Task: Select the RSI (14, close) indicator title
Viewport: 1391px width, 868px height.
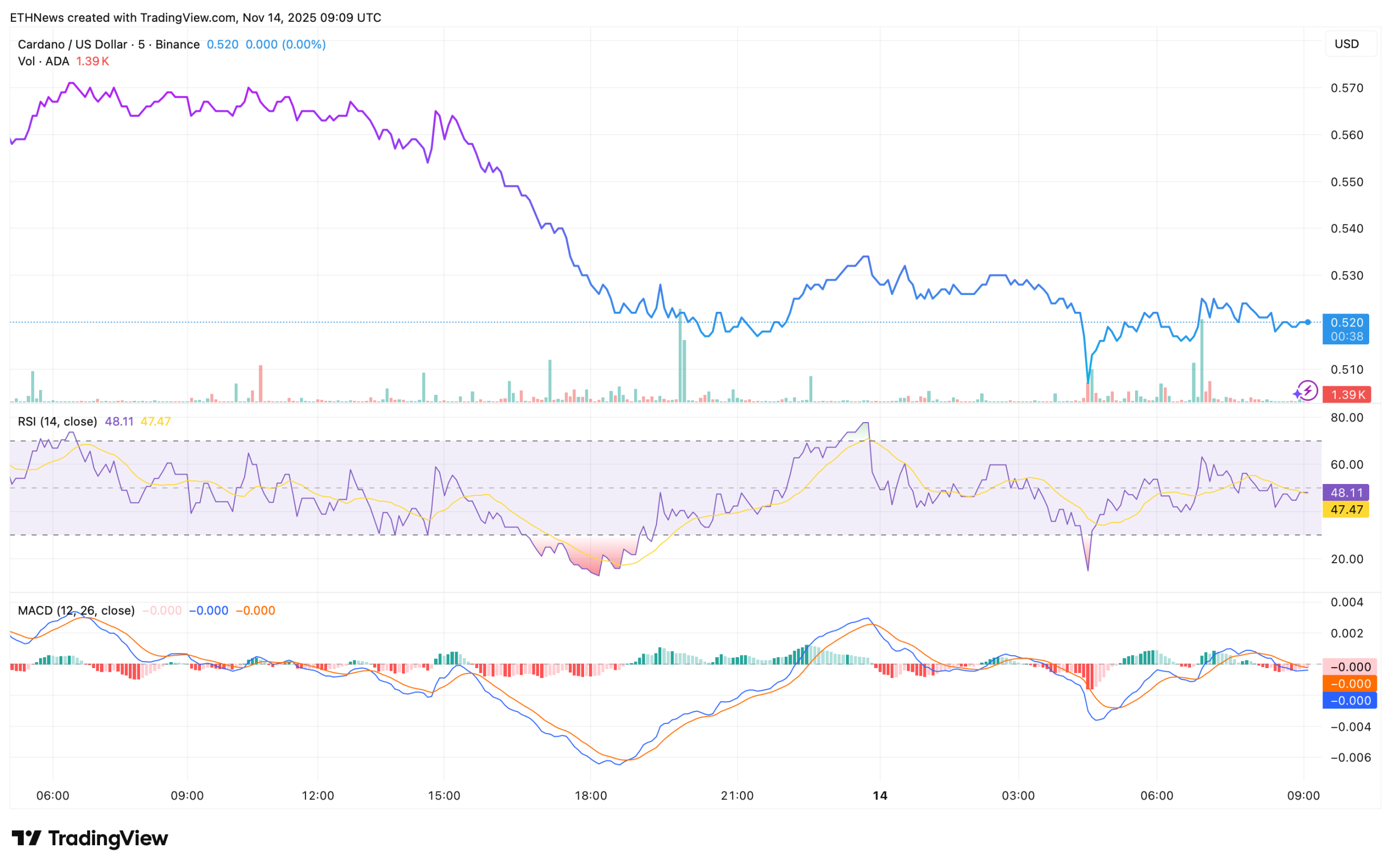Action: click(x=57, y=422)
